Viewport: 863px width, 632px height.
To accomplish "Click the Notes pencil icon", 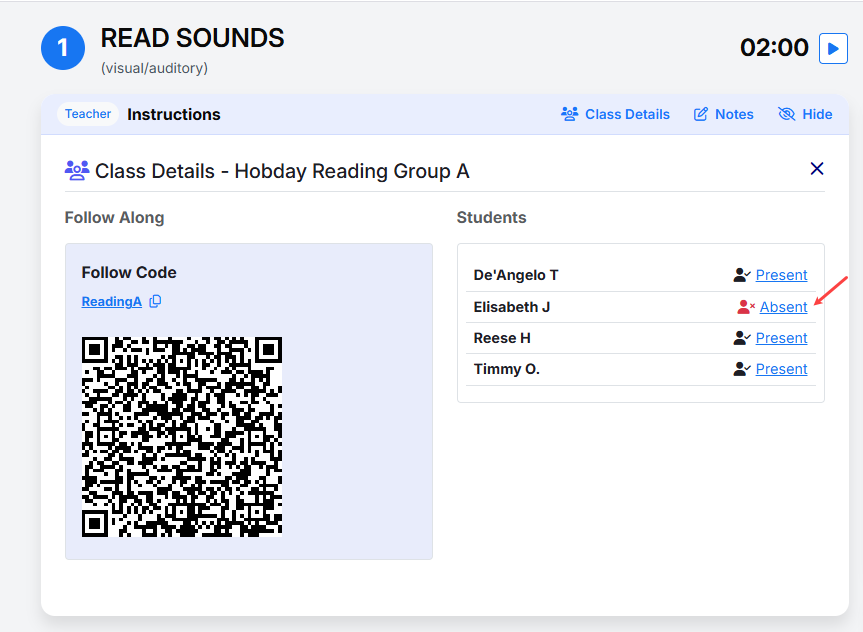I will coord(701,114).
